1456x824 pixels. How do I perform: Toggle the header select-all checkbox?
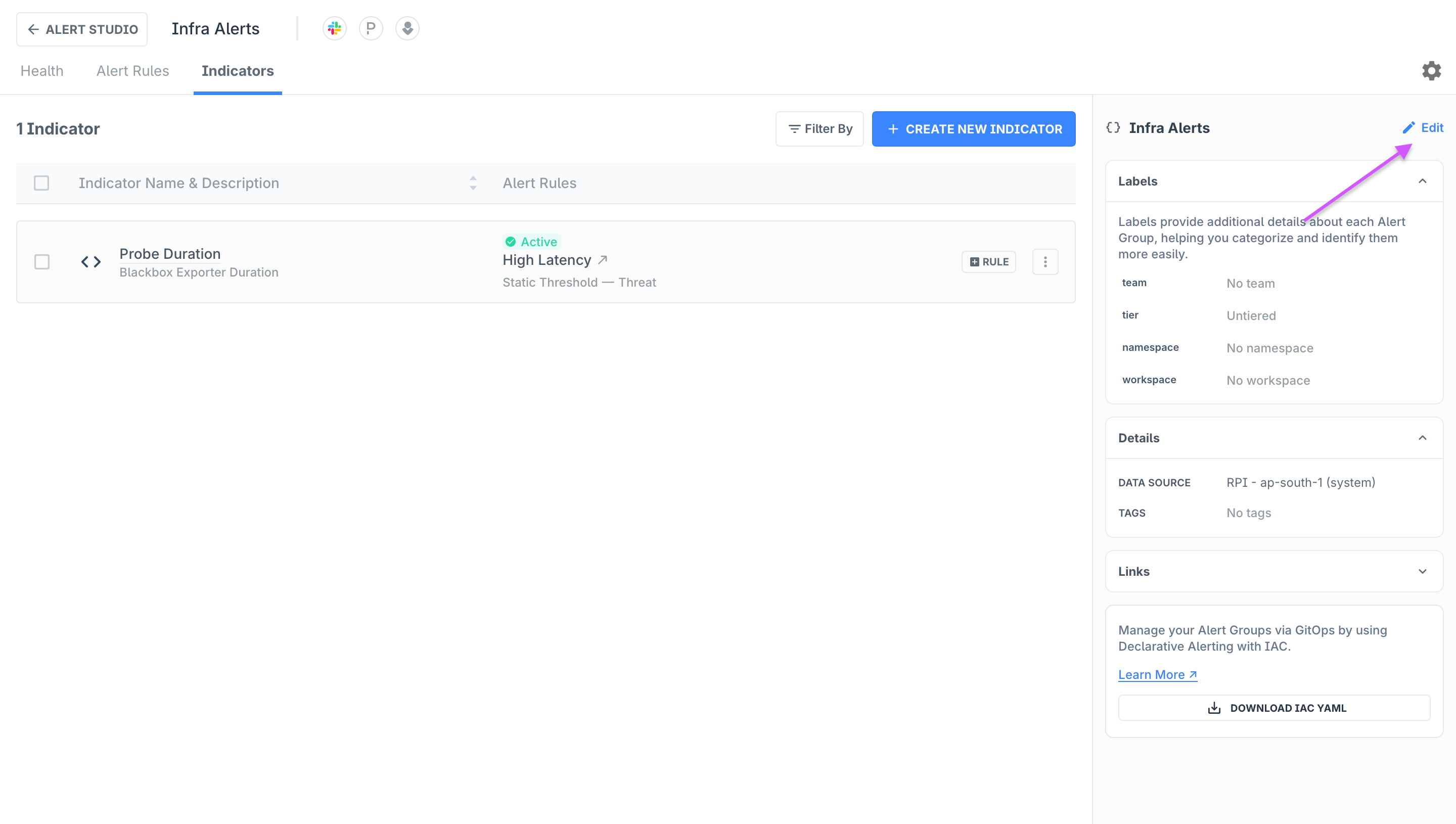tap(41, 183)
